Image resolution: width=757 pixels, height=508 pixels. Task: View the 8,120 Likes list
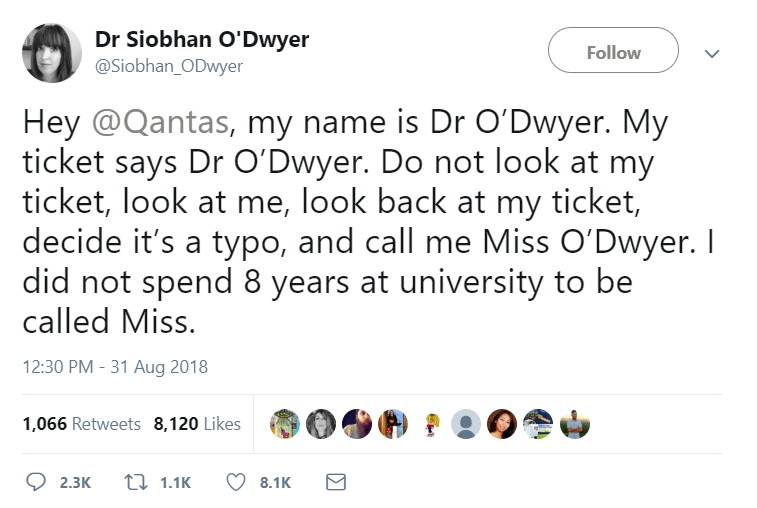tap(197, 424)
